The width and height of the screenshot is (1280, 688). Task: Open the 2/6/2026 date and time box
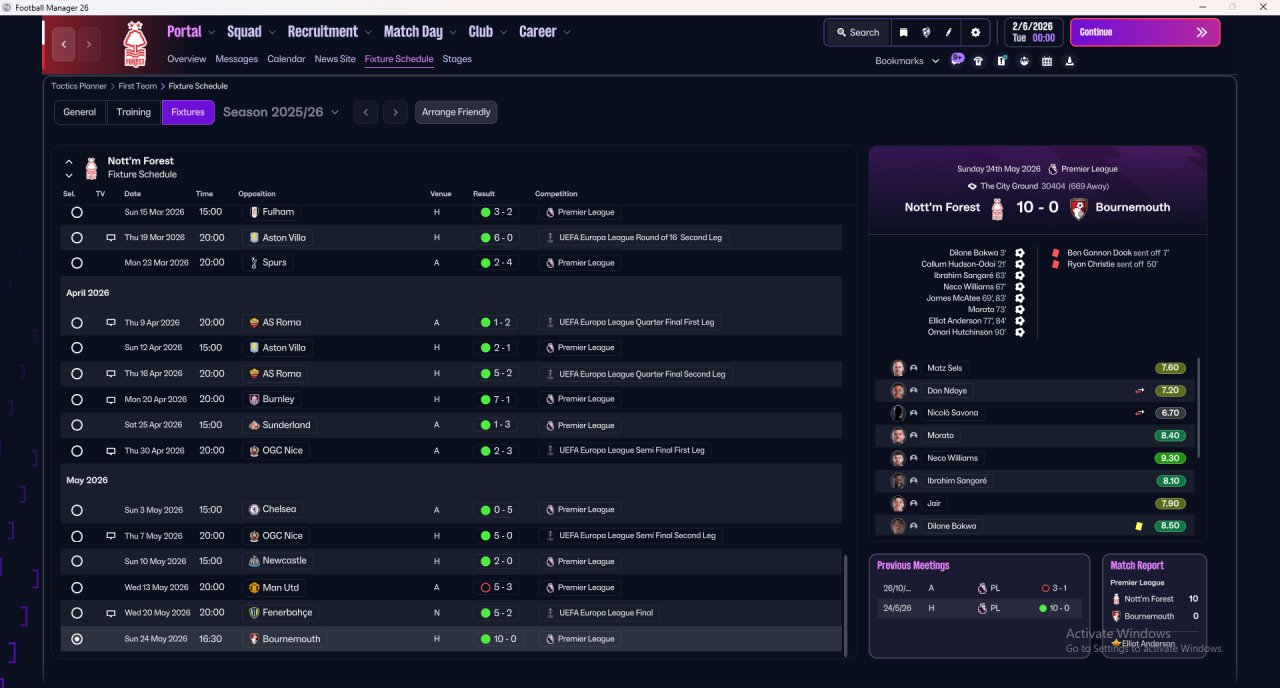tap(1033, 32)
